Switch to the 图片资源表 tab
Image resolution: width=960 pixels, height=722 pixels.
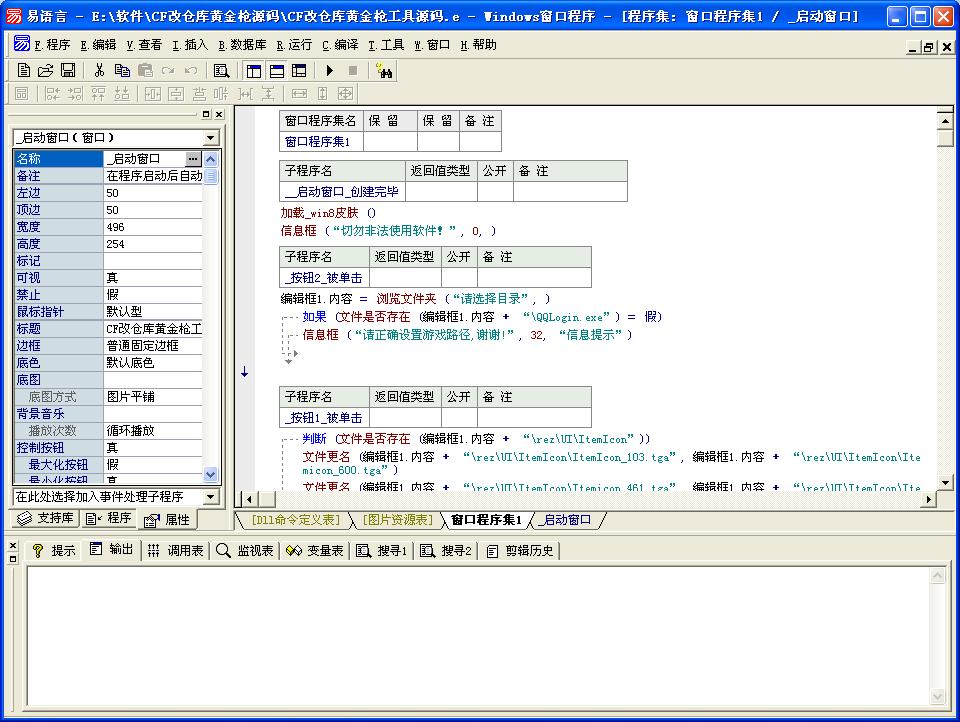pos(397,520)
